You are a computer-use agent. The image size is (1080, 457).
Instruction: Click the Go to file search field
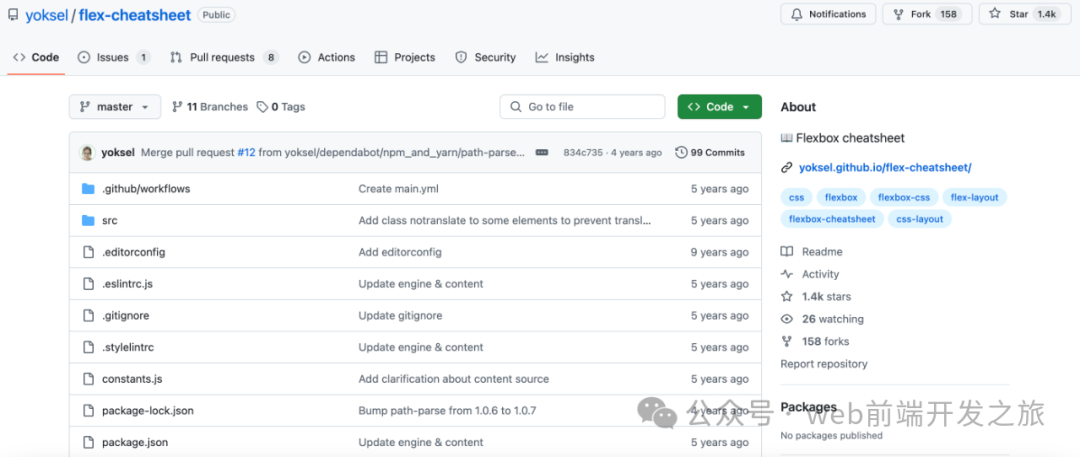(x=582, y=107)
